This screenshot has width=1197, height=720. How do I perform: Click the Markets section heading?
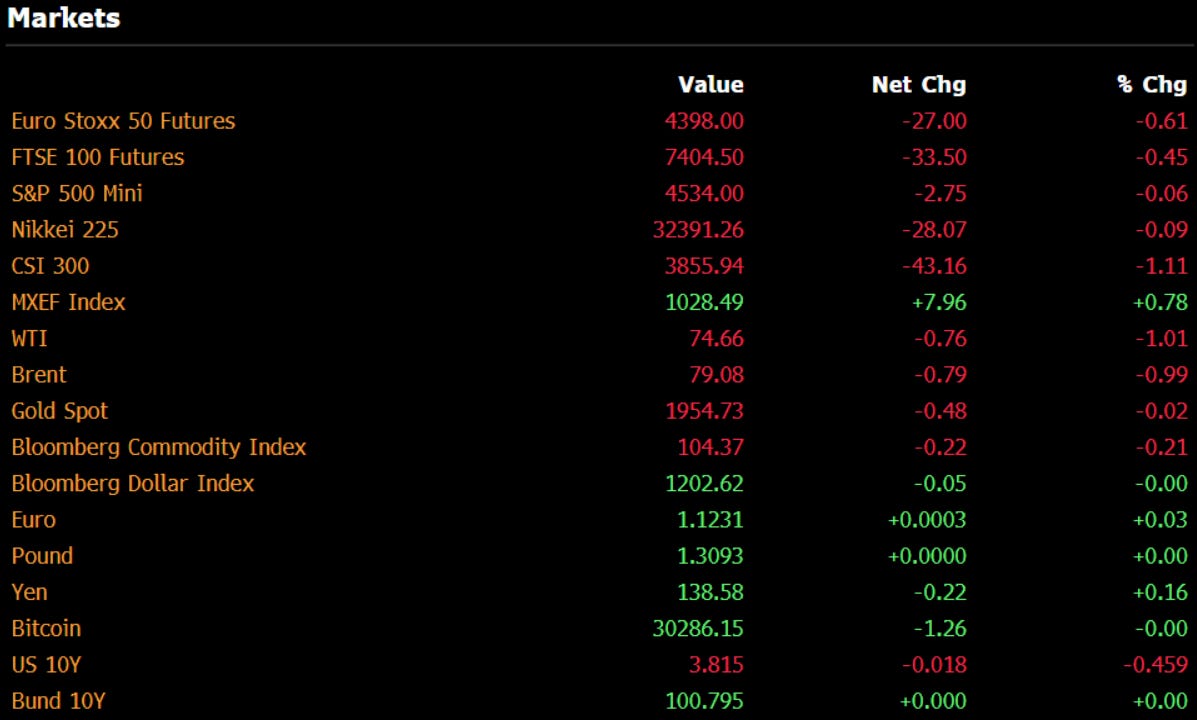(64, 18)
